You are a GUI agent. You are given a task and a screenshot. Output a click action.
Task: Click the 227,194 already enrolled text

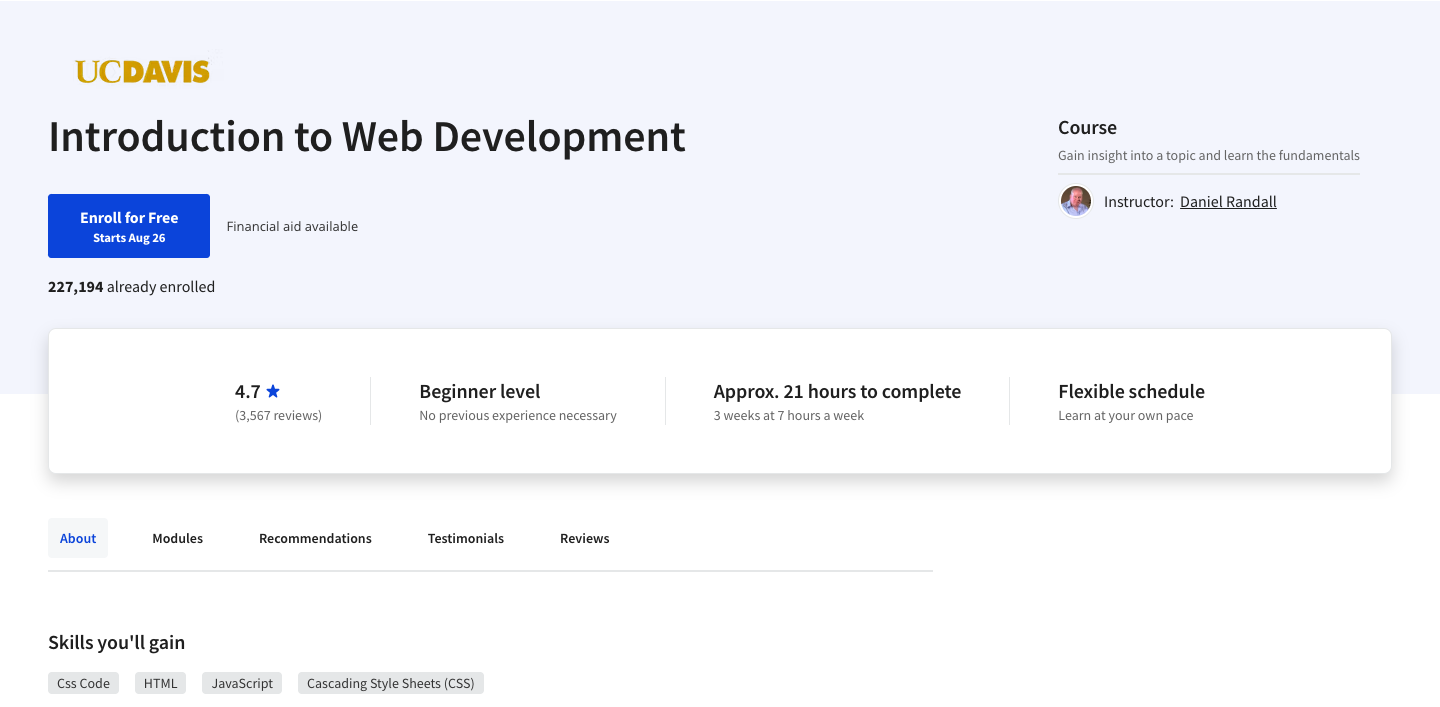[131, 287]
